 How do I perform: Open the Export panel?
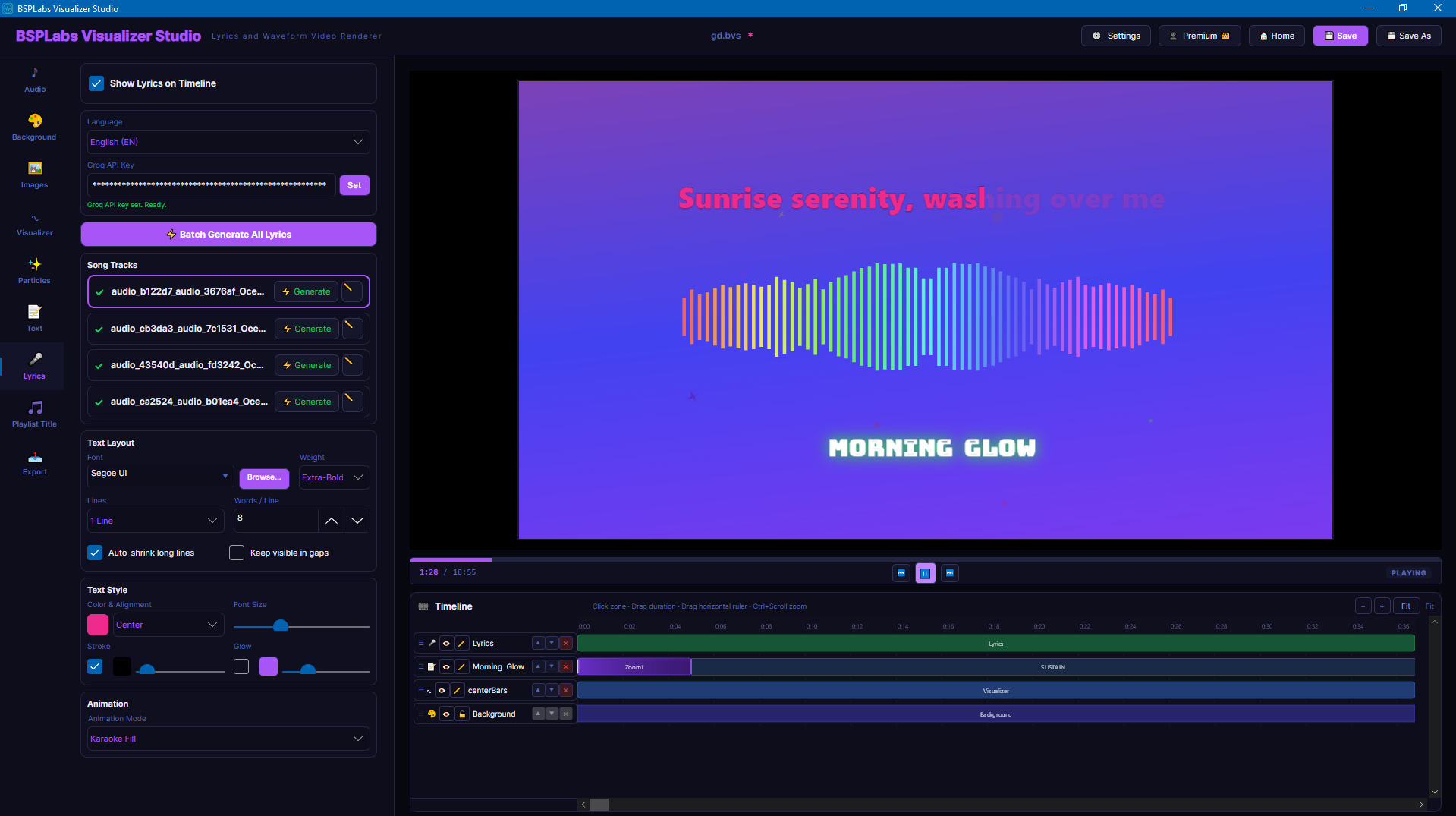tap(34, 462)
